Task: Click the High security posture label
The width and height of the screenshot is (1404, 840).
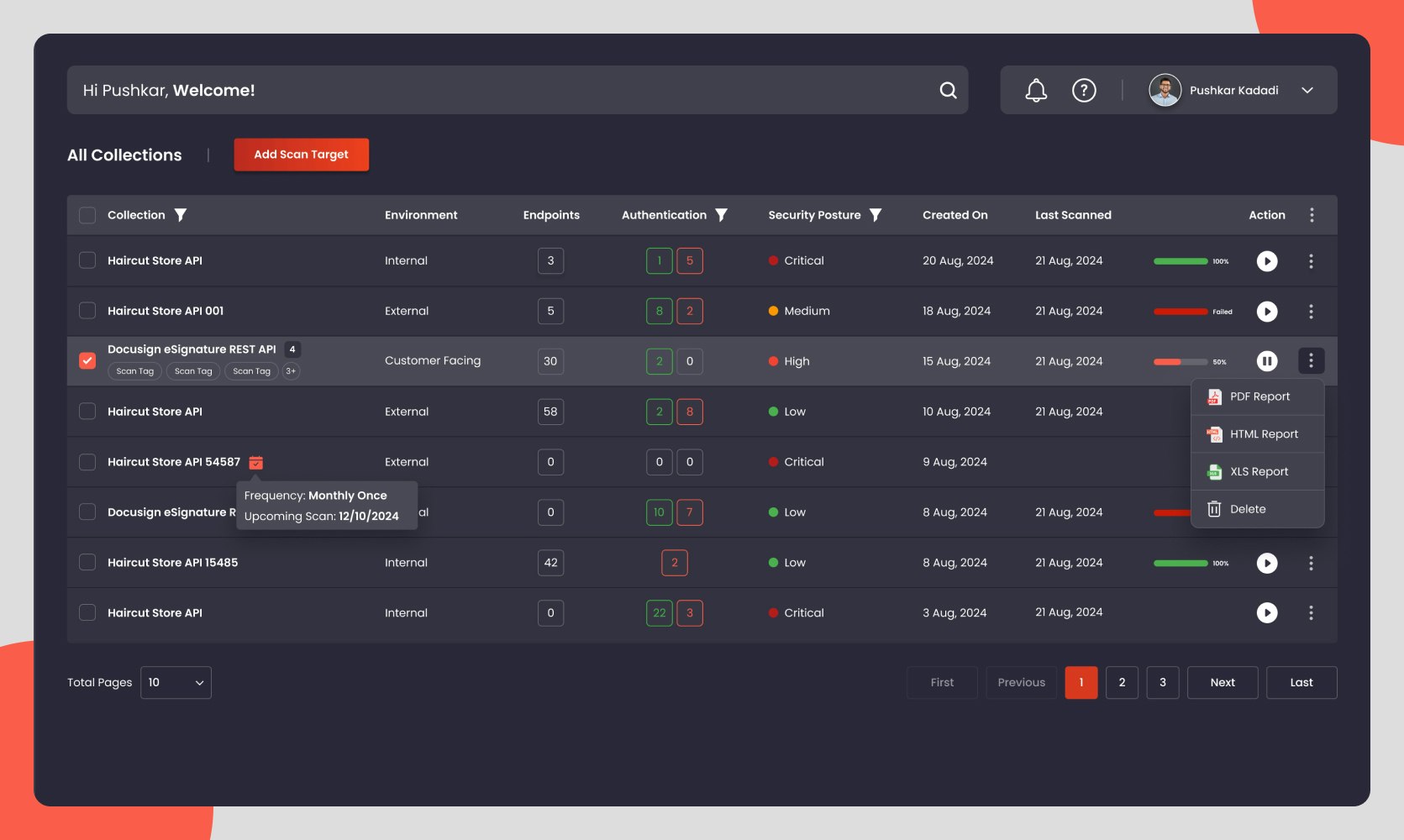Action: click(797, 361)
